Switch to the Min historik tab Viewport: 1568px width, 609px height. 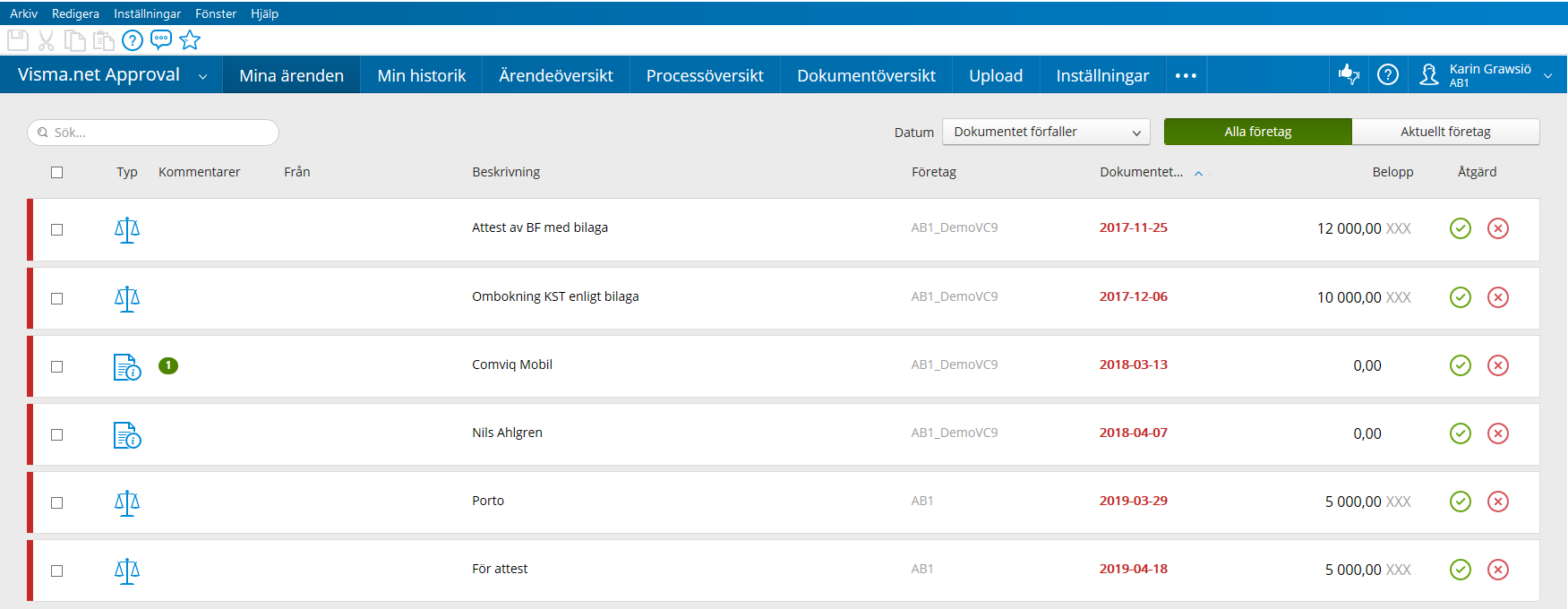pos(422,75)
